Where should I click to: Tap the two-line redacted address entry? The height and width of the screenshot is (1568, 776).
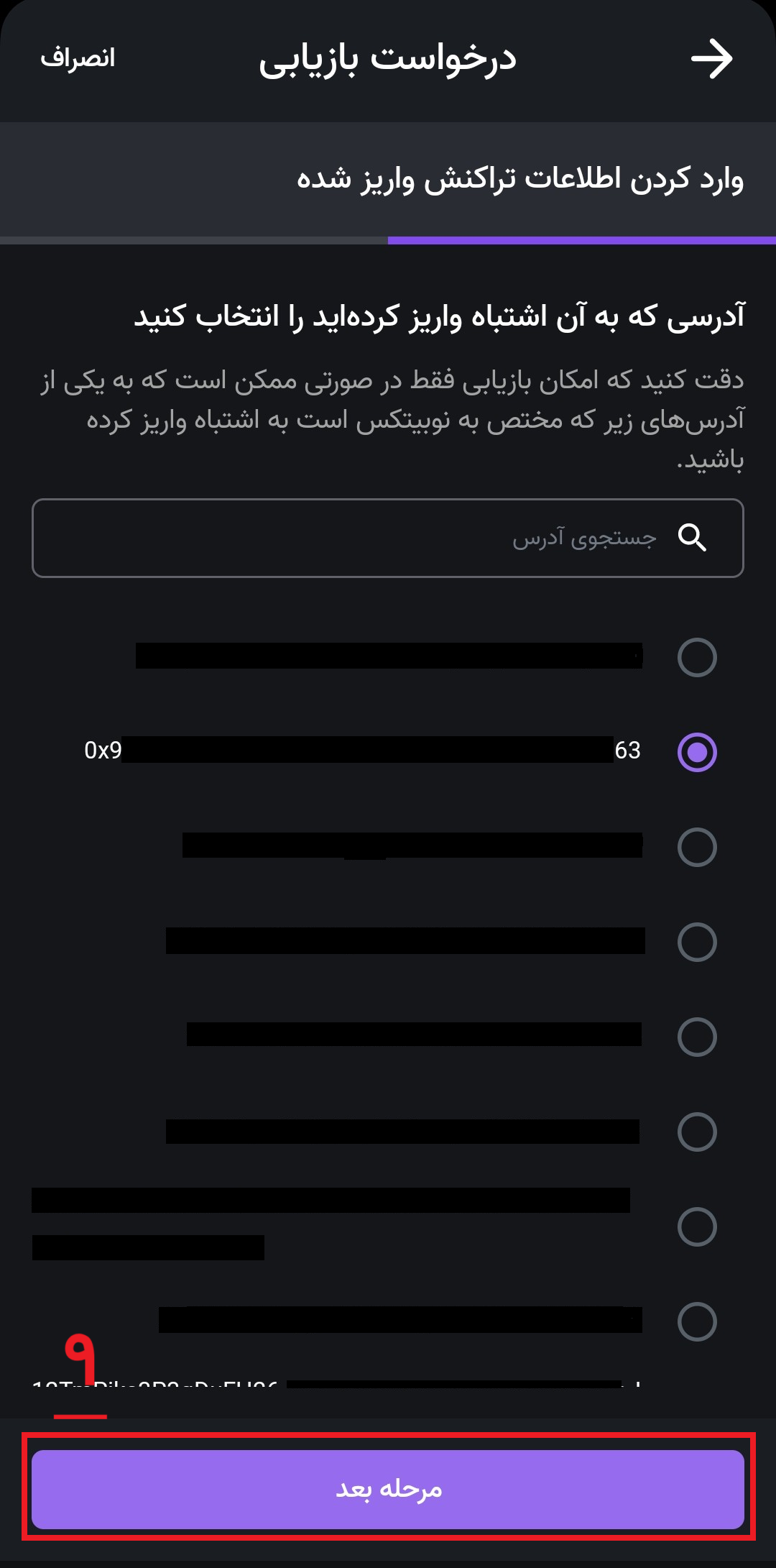(331, 1224)
